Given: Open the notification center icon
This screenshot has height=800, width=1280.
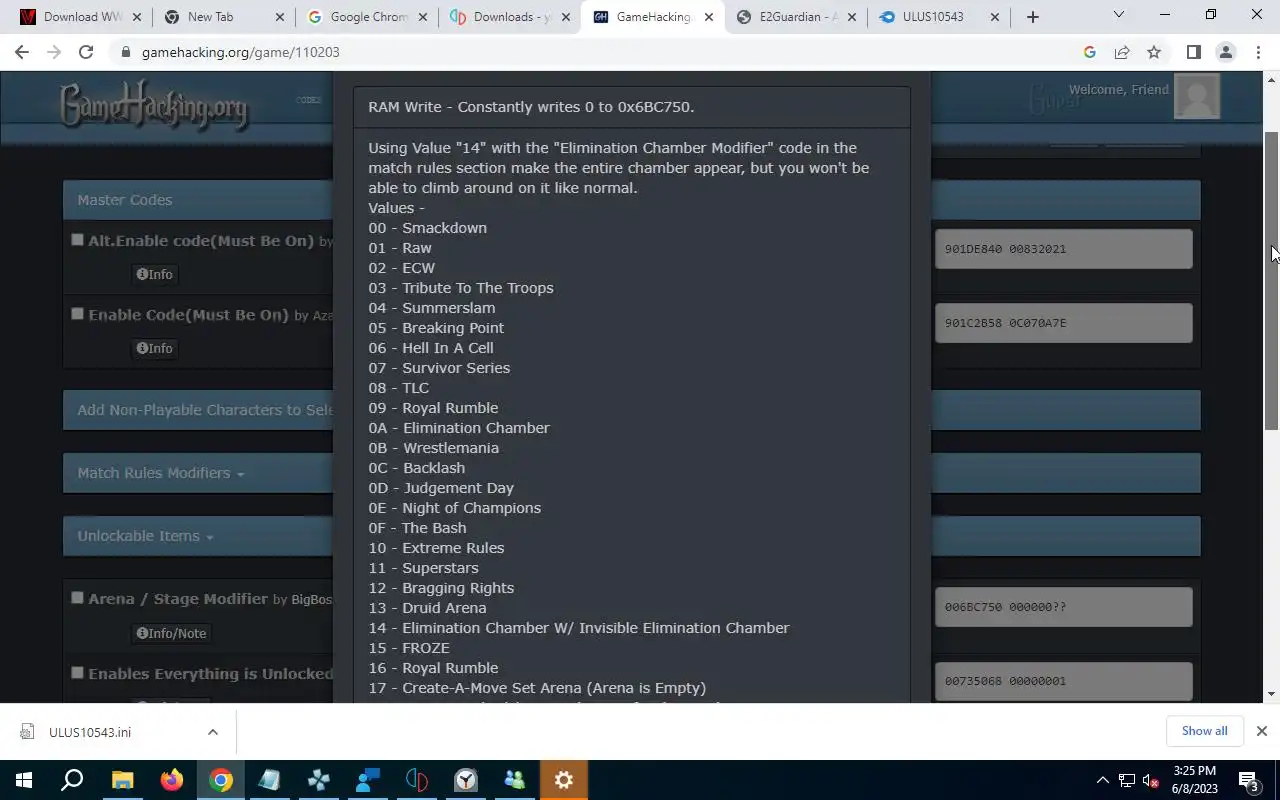Looking at the screenshot, I should pyautogui.click(x=1248, y=780).
